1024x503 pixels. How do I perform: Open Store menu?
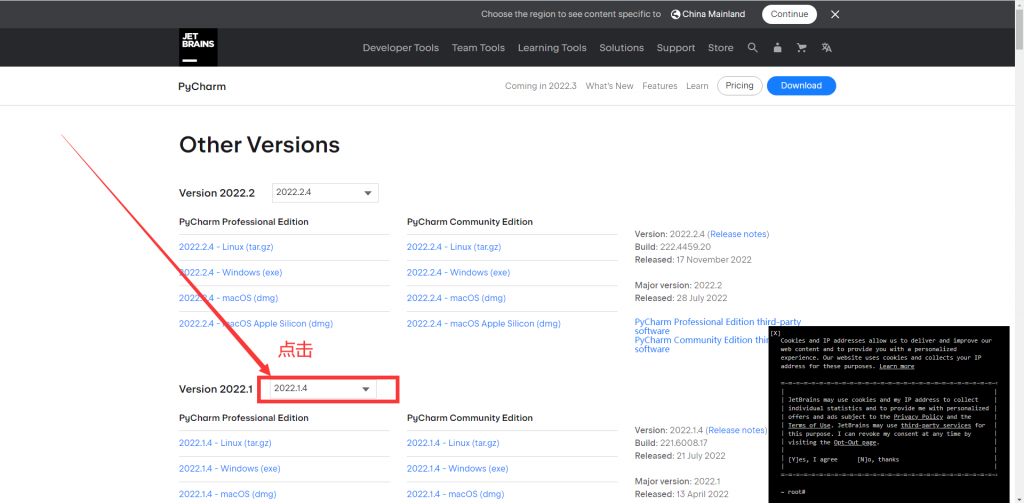pos(720,48)
